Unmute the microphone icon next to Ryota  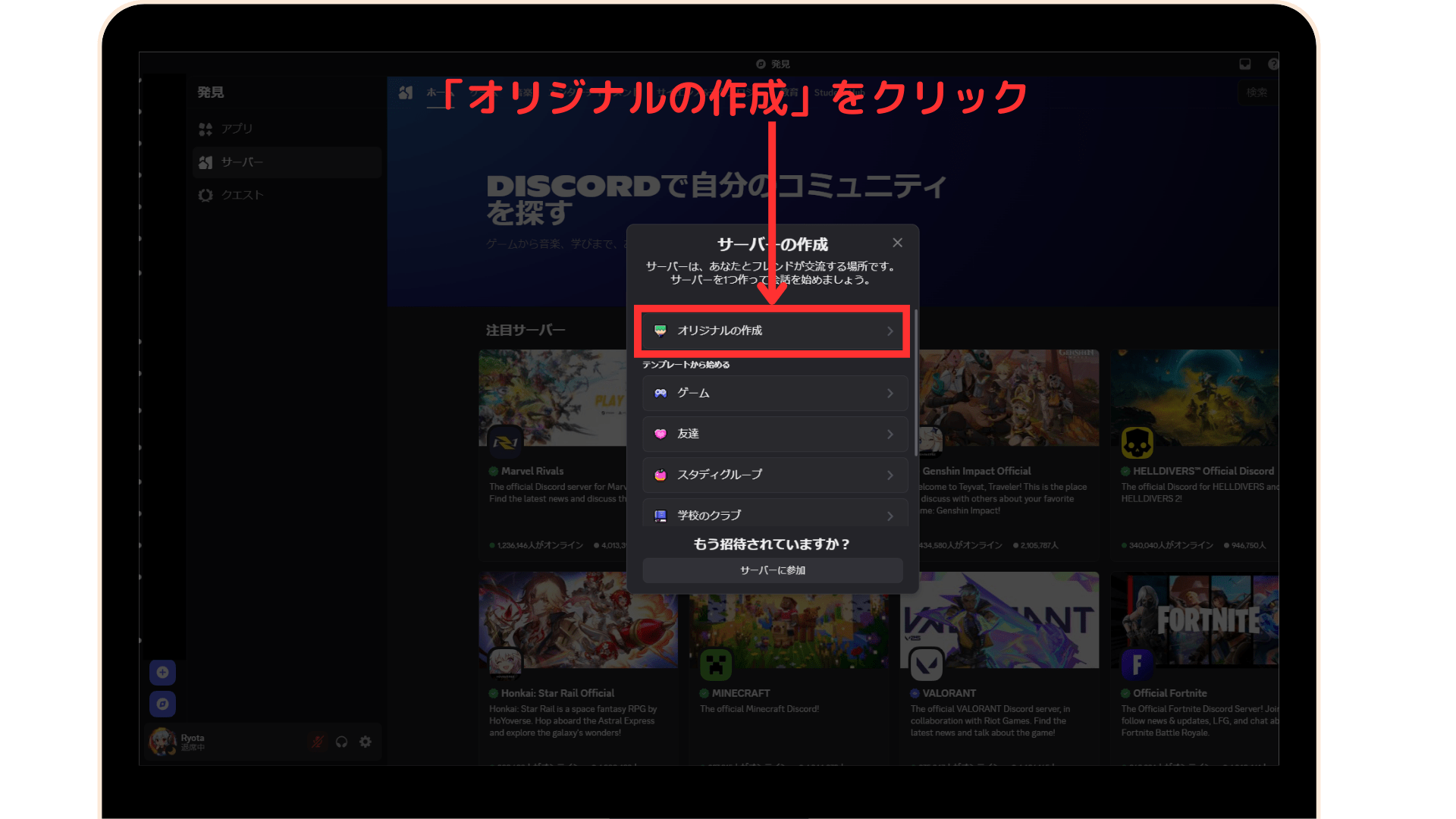318,742
